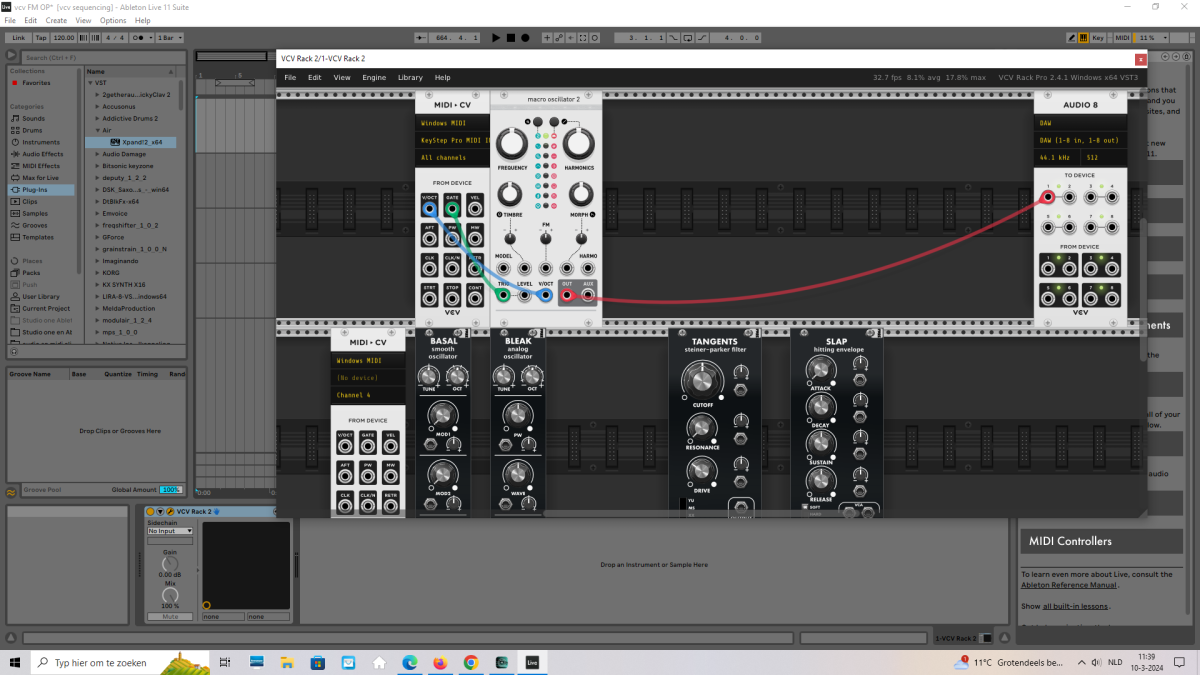The image size is (1200, 675).
Task: Open Chrome from the taskbar
Action: (x=471, y=662)
